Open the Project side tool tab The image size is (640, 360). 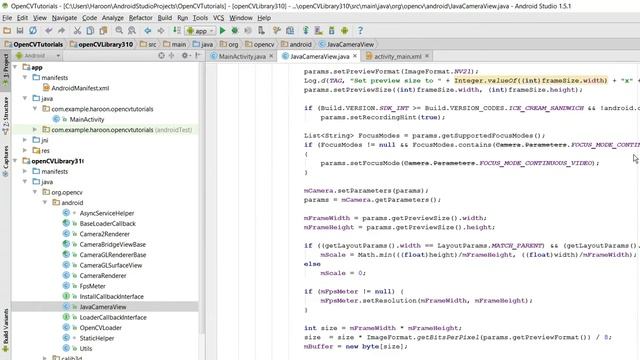coord(5,70)
